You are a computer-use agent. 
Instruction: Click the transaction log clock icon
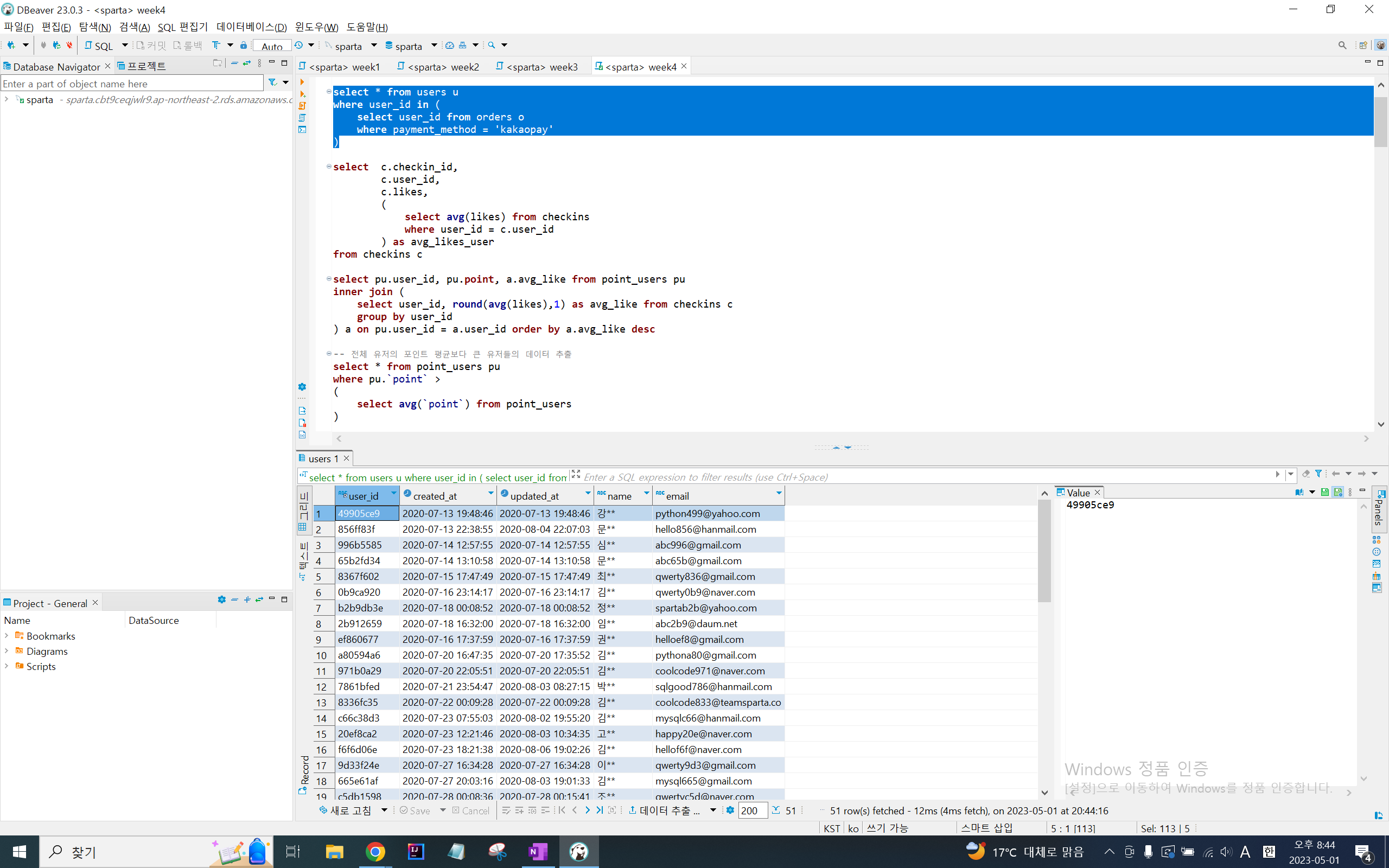298,45
